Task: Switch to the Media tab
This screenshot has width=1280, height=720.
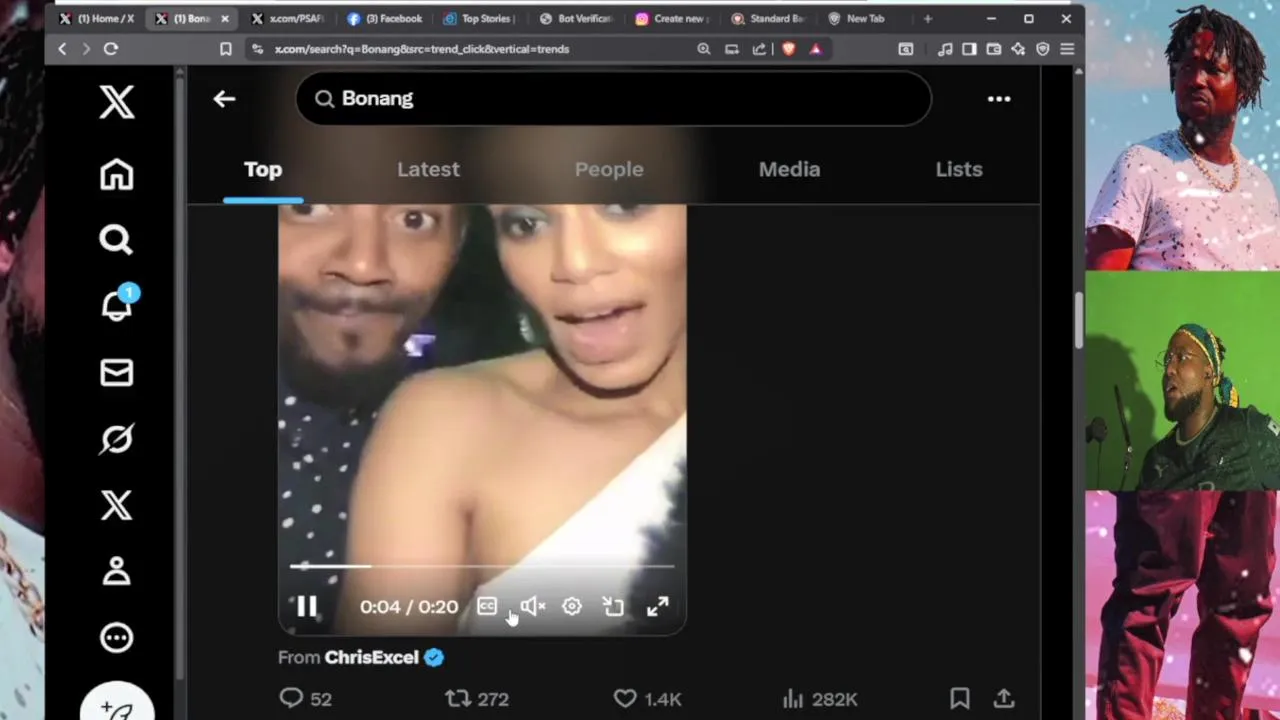Action: pos(789,169)
